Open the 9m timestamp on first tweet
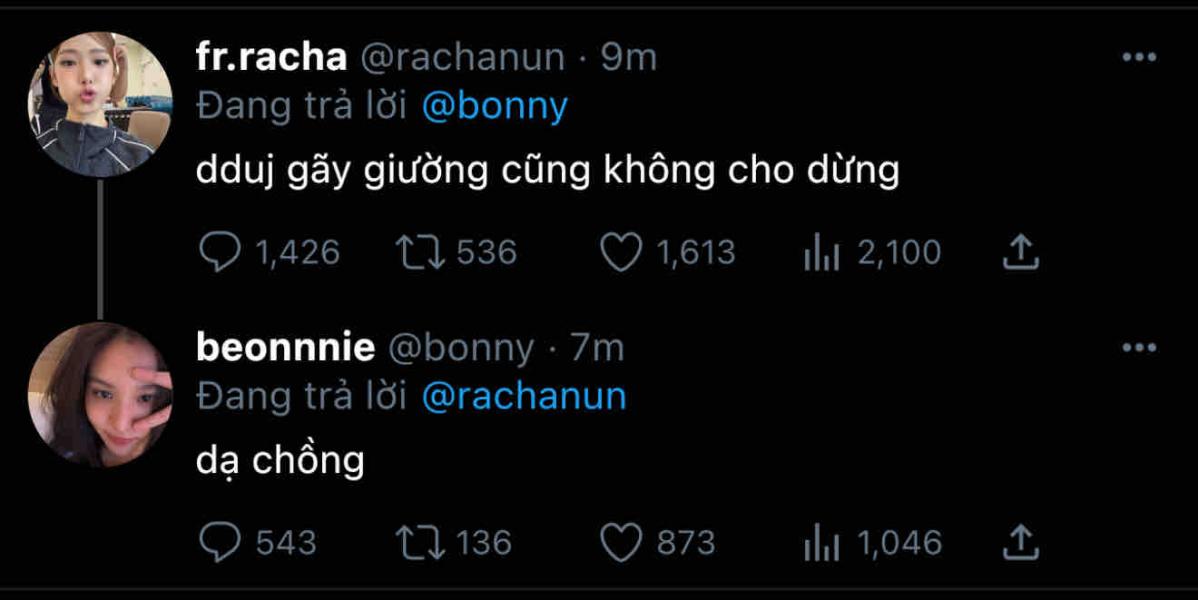 629,58
